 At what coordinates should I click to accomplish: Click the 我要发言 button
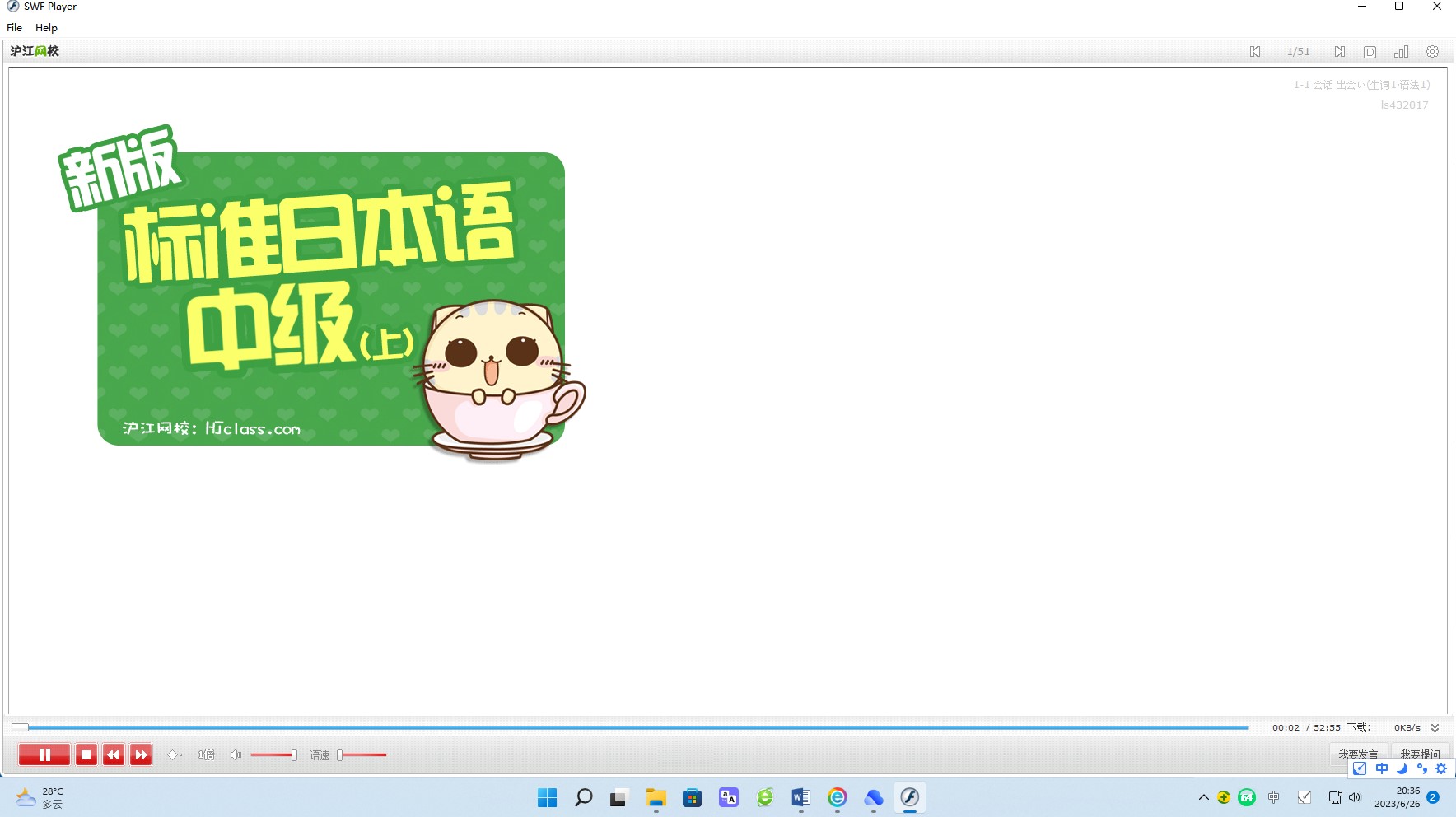(x=1358, y=754)
